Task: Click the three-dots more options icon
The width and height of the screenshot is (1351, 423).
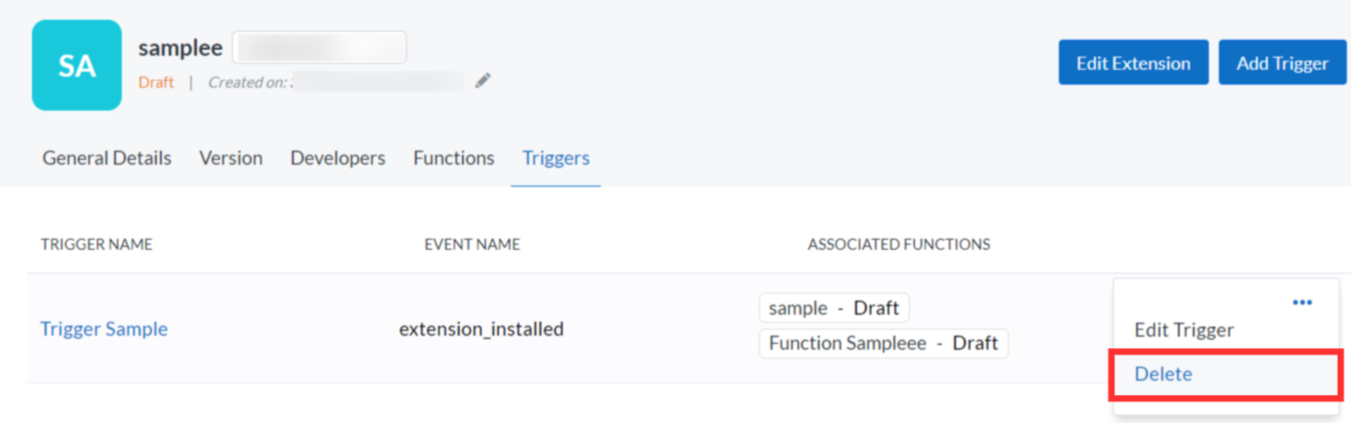Action: 1301,302
